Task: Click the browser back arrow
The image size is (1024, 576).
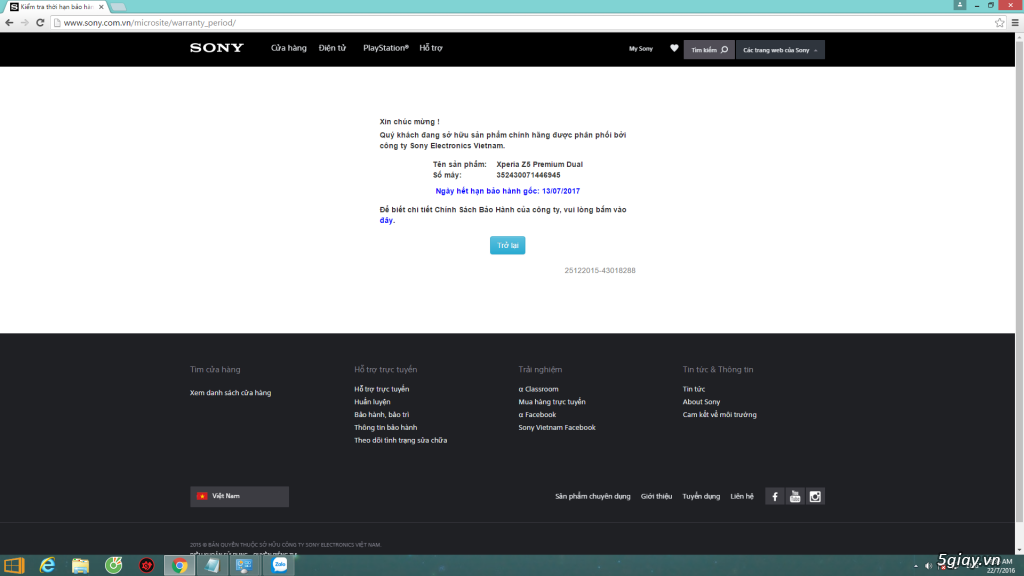Action: 9,23
